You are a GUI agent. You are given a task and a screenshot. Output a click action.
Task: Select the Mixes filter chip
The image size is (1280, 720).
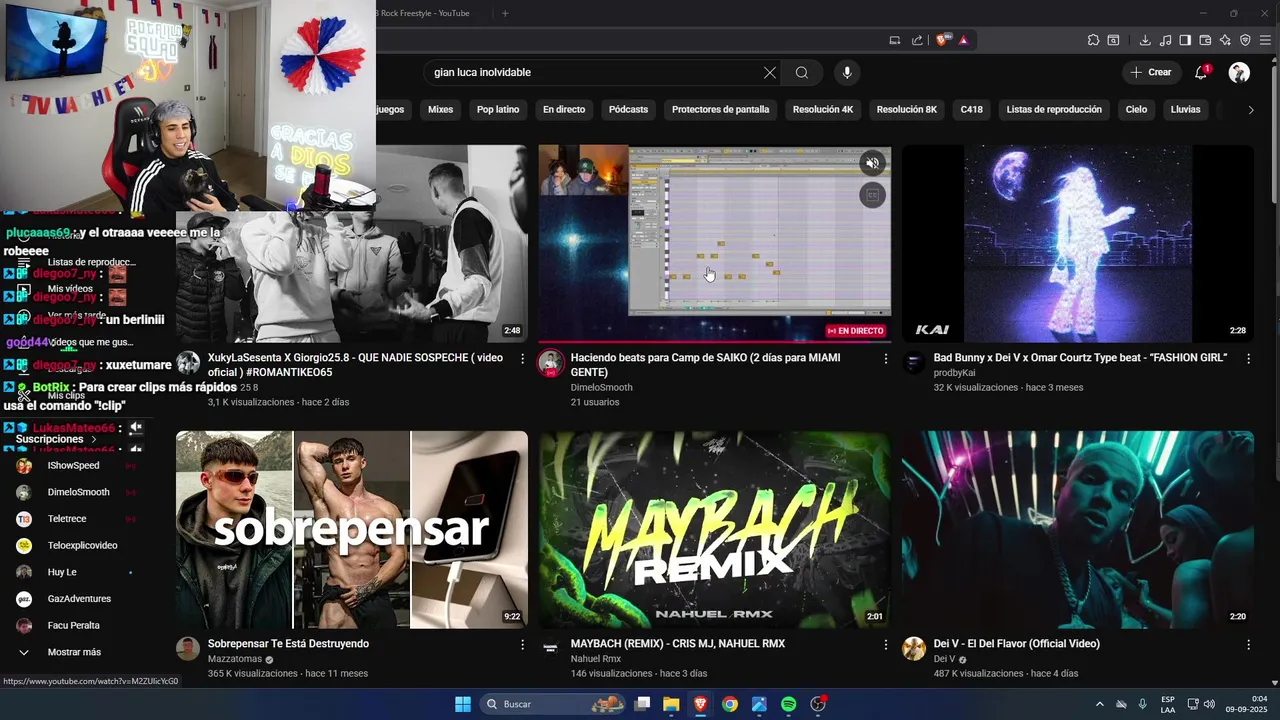click(x=440, y=110)
